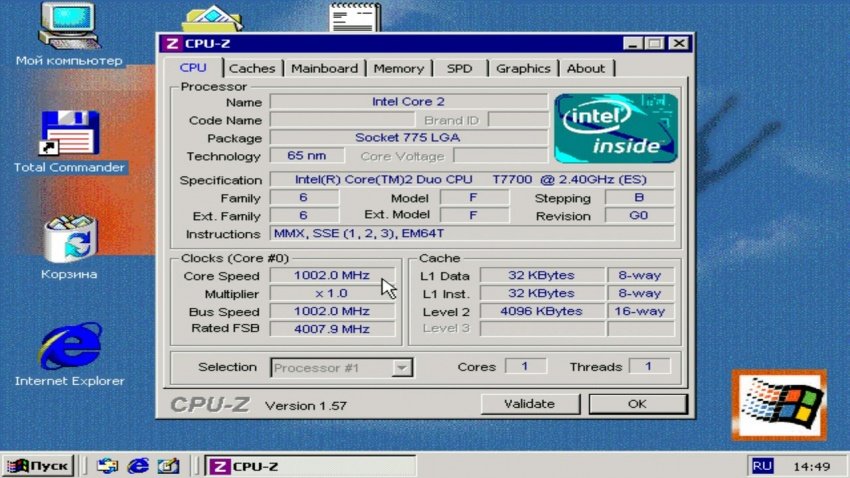Click the Ext. Model value F

pos(474,216)
